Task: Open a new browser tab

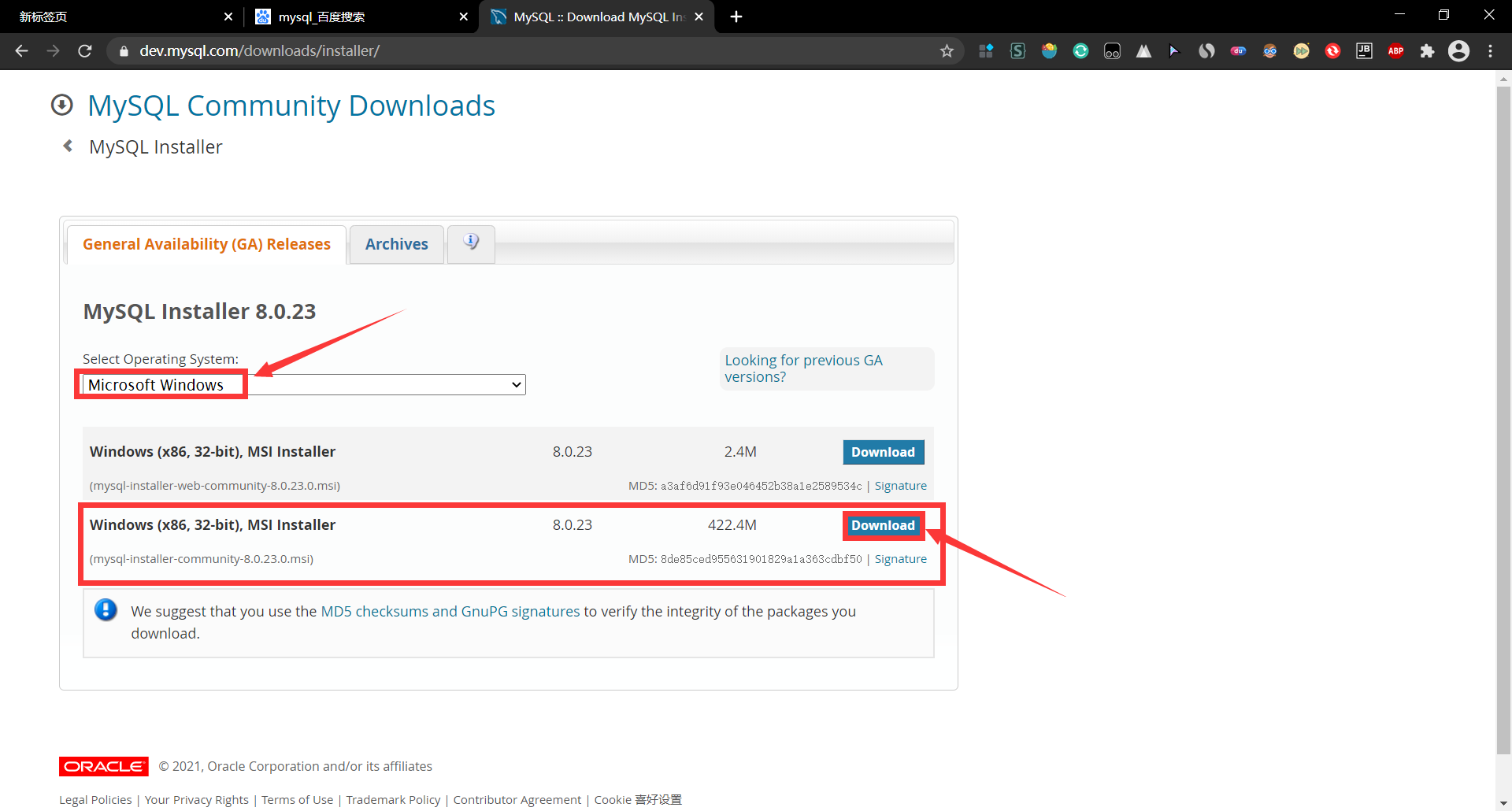Action: pyautogui.click(x=736, y=17)
